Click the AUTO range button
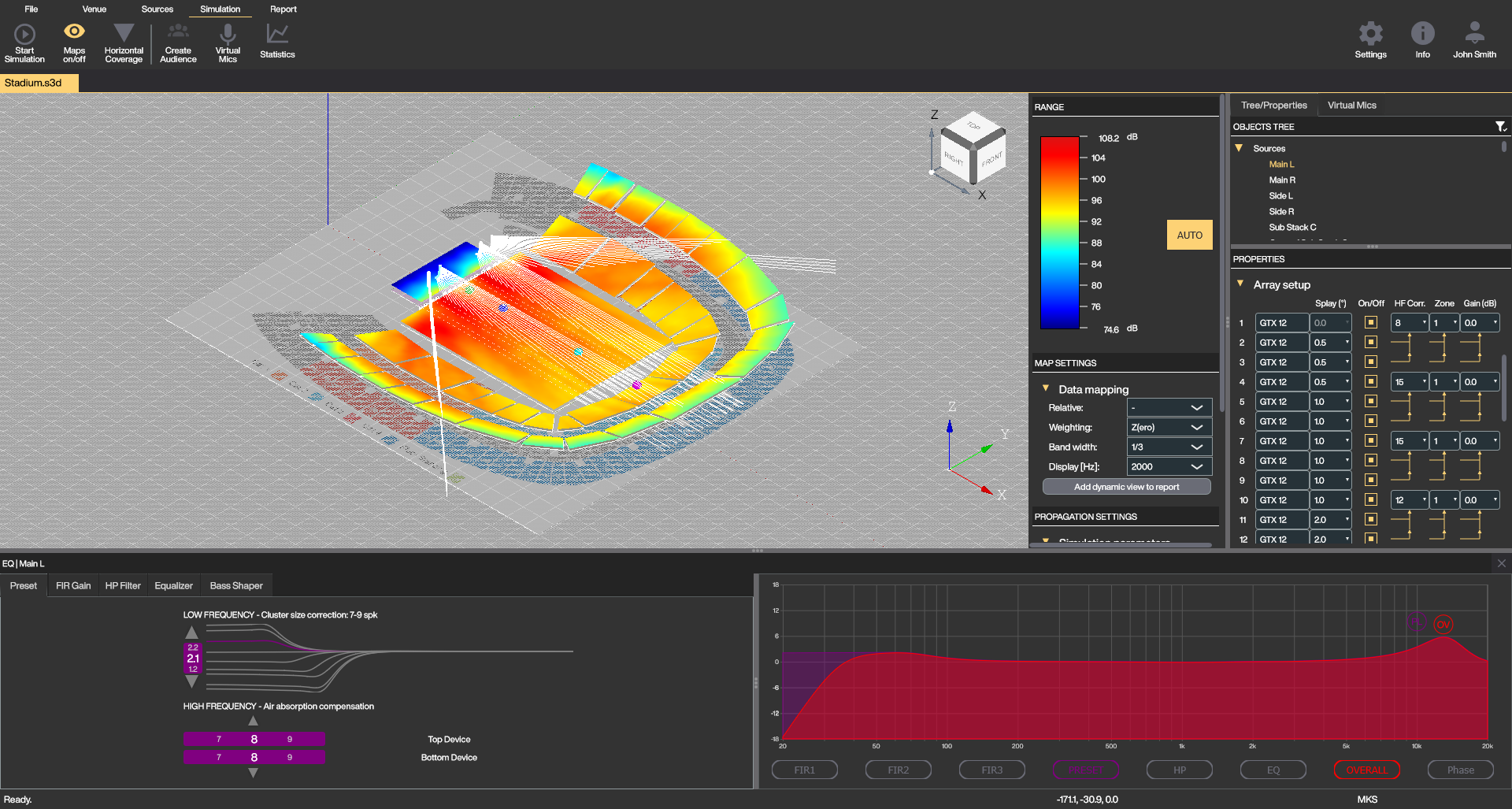 pyautogui.click(x=1189, y=236)
